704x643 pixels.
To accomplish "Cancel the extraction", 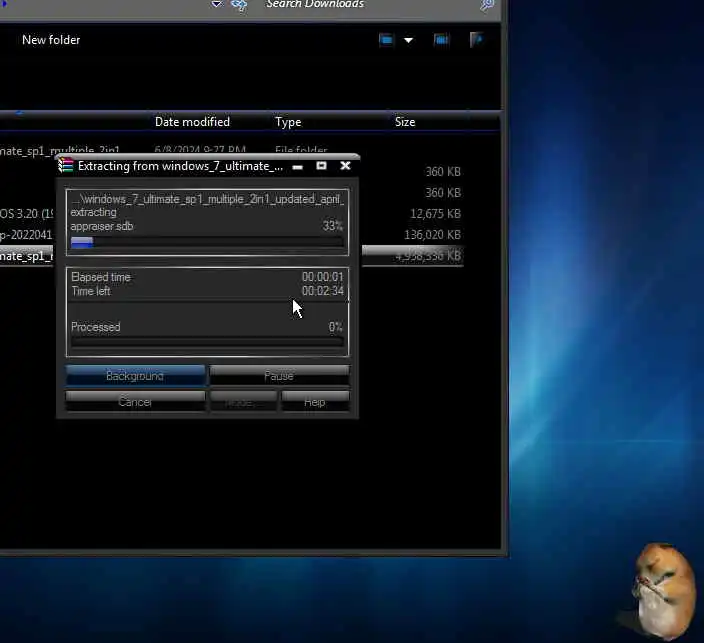I will (135, 401).
